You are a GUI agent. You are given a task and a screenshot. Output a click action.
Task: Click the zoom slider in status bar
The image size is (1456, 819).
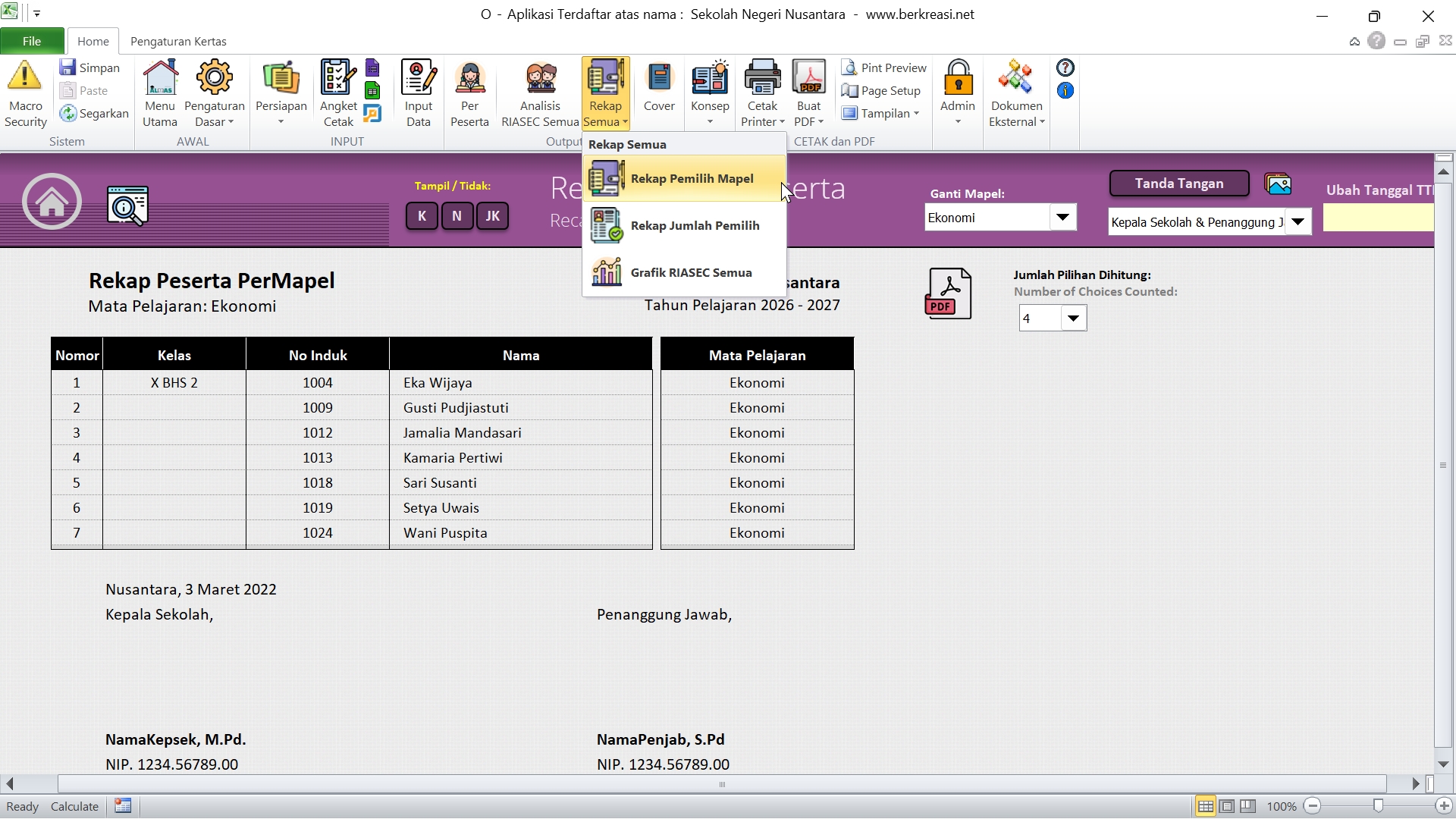[x=1378, y=806]
